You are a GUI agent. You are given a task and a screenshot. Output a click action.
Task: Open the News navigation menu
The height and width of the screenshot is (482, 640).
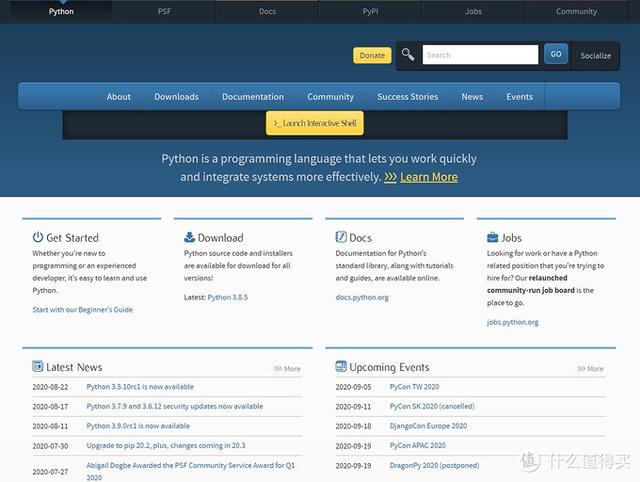[x=472, y=97]
